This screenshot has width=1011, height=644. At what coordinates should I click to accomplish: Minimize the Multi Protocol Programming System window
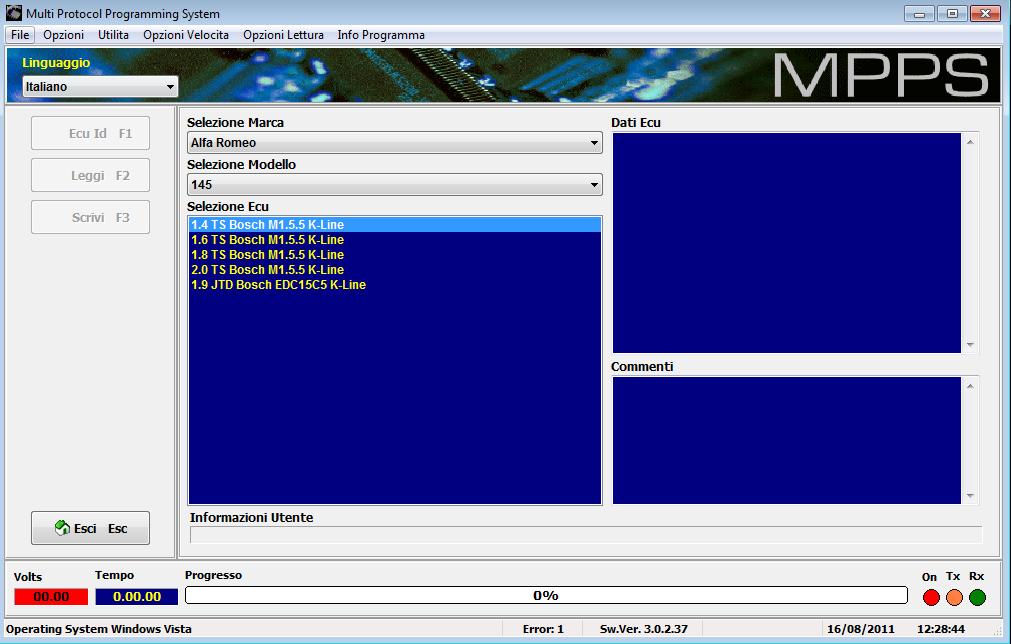pyautogui.click(x=919, y=14)
